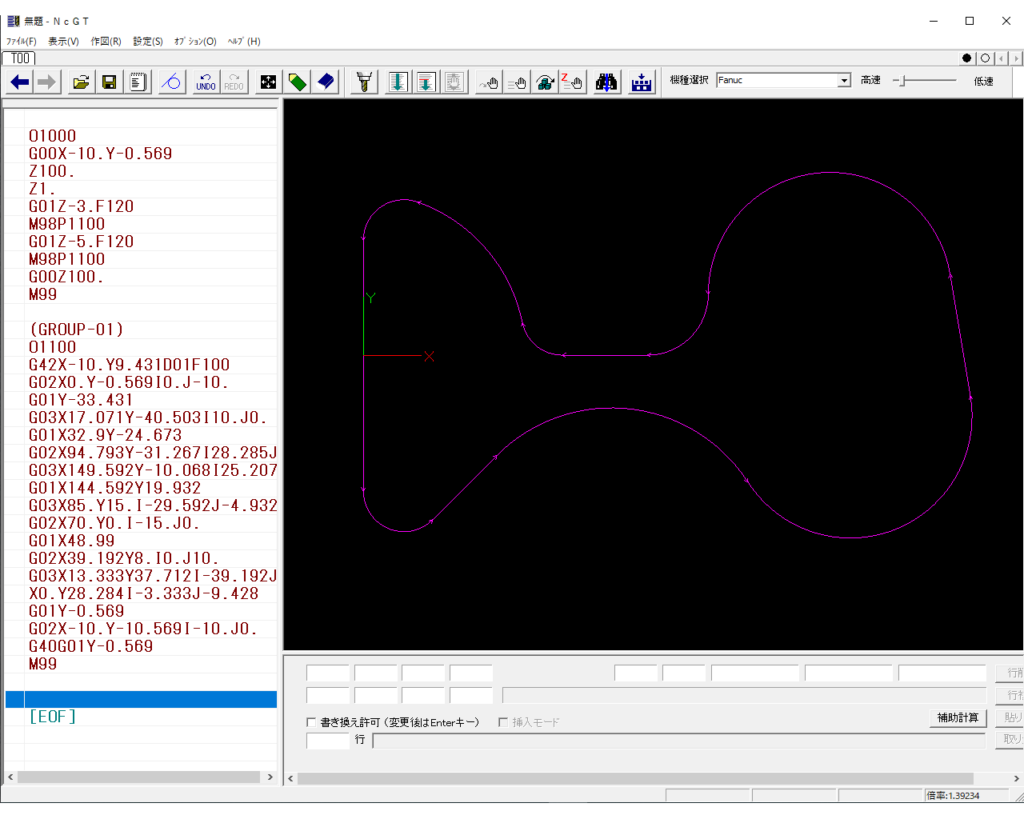The width and height of the screenshot is (1024, 819).
Task: Click the code scrollbar right arrow
Action: point(270,777)
